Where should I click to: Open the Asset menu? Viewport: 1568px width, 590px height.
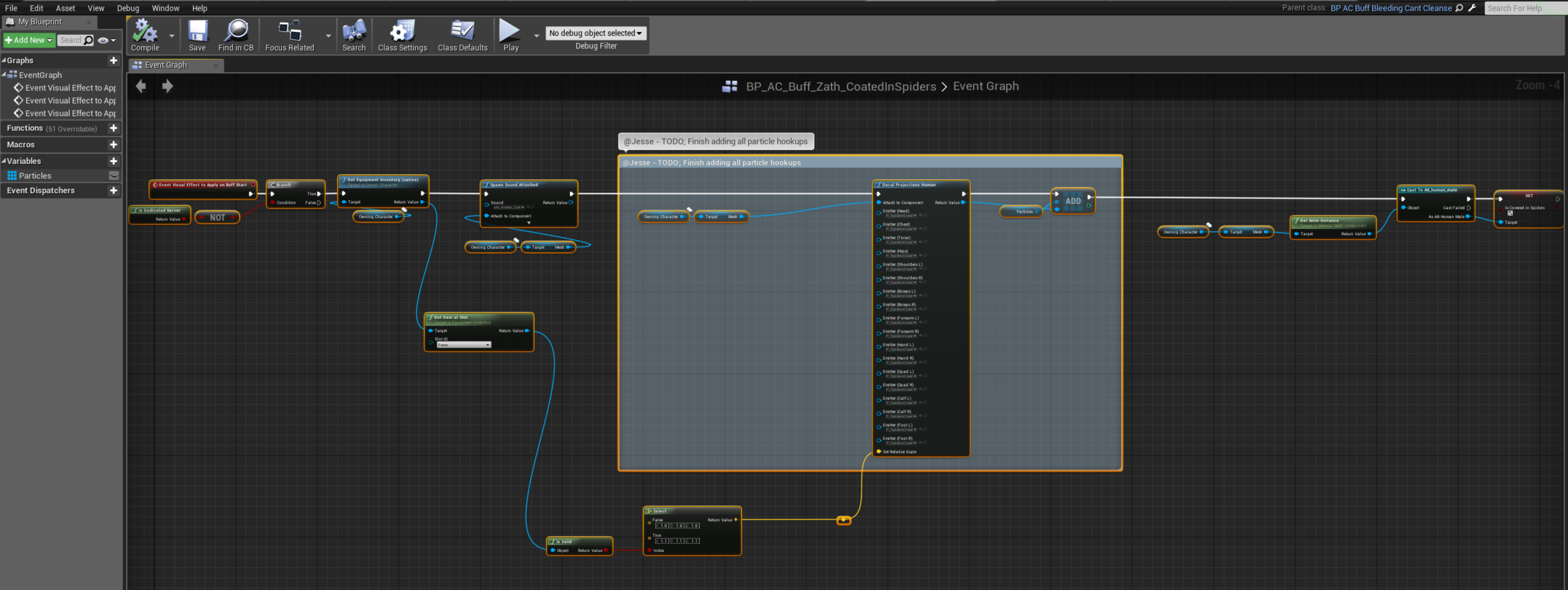click(65, 8)
